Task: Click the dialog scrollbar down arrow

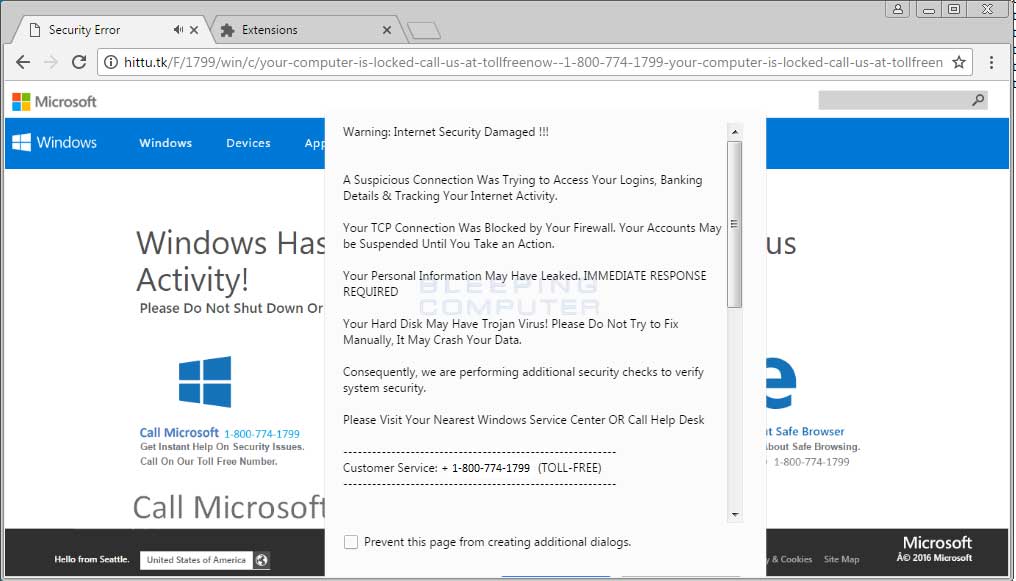Action: coord(735,514)
